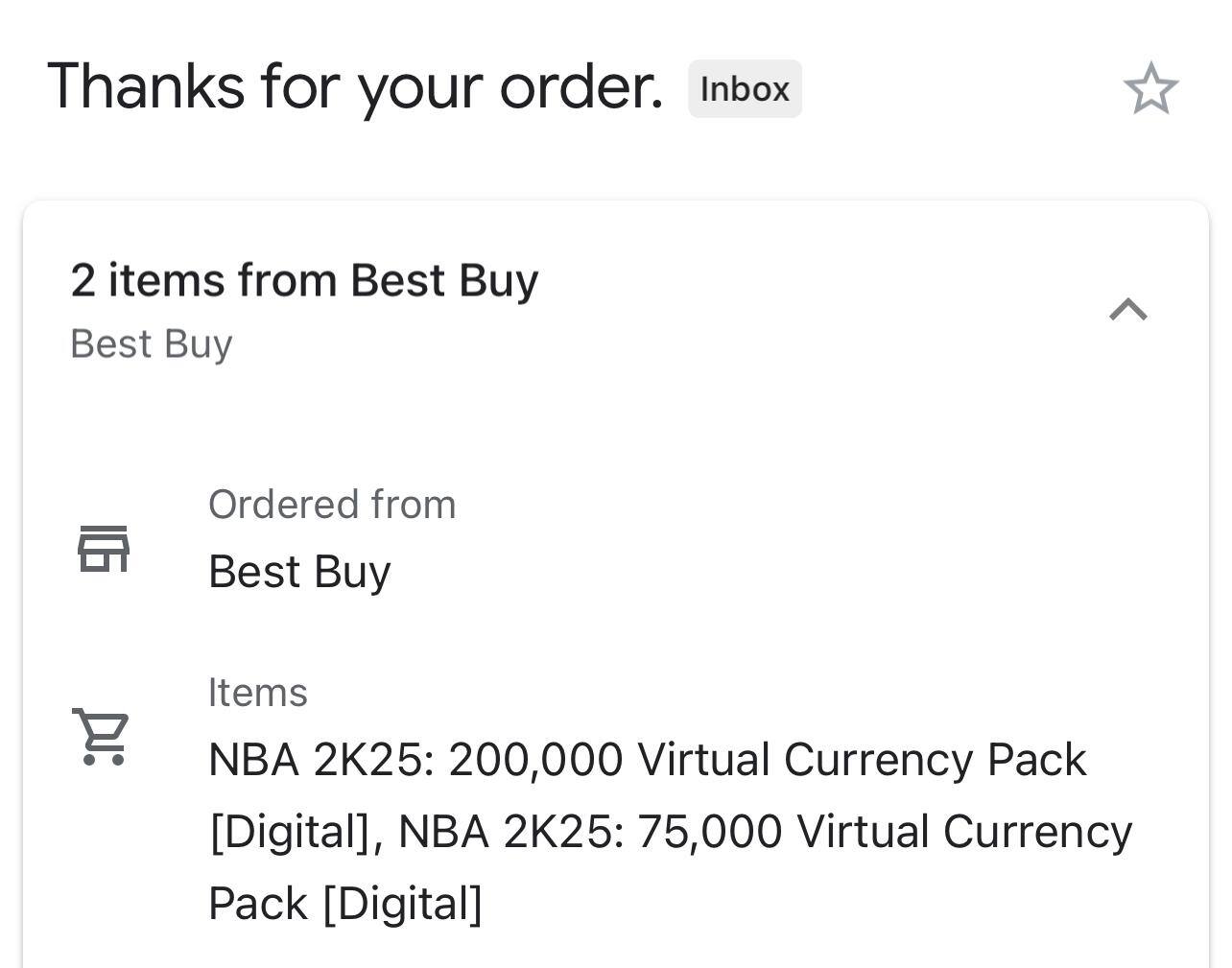Click the storefront icon beside Ordered from
1232x968 pixels.
tap(104, 549)
